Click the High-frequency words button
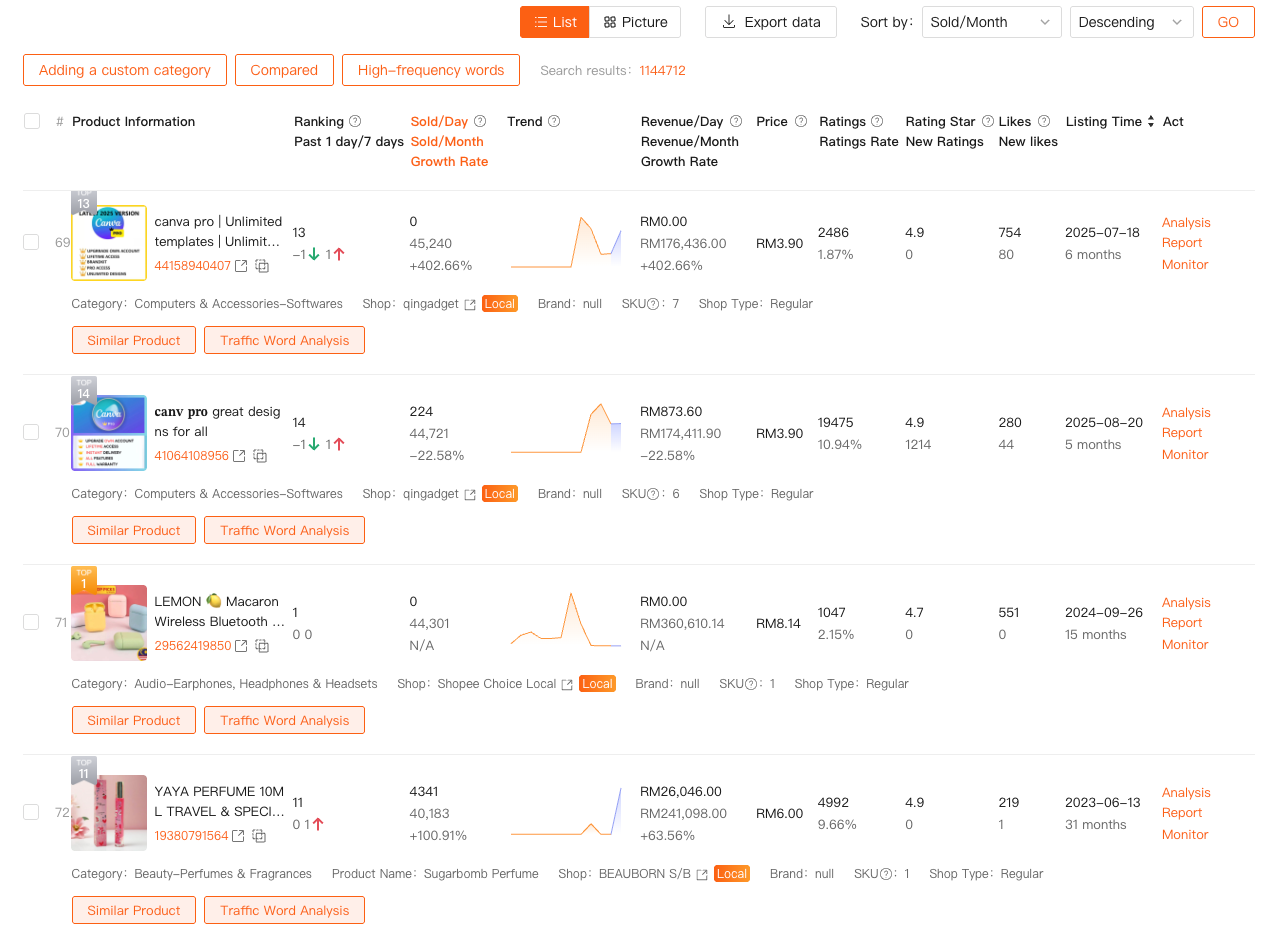 click(x=430, y=70)
